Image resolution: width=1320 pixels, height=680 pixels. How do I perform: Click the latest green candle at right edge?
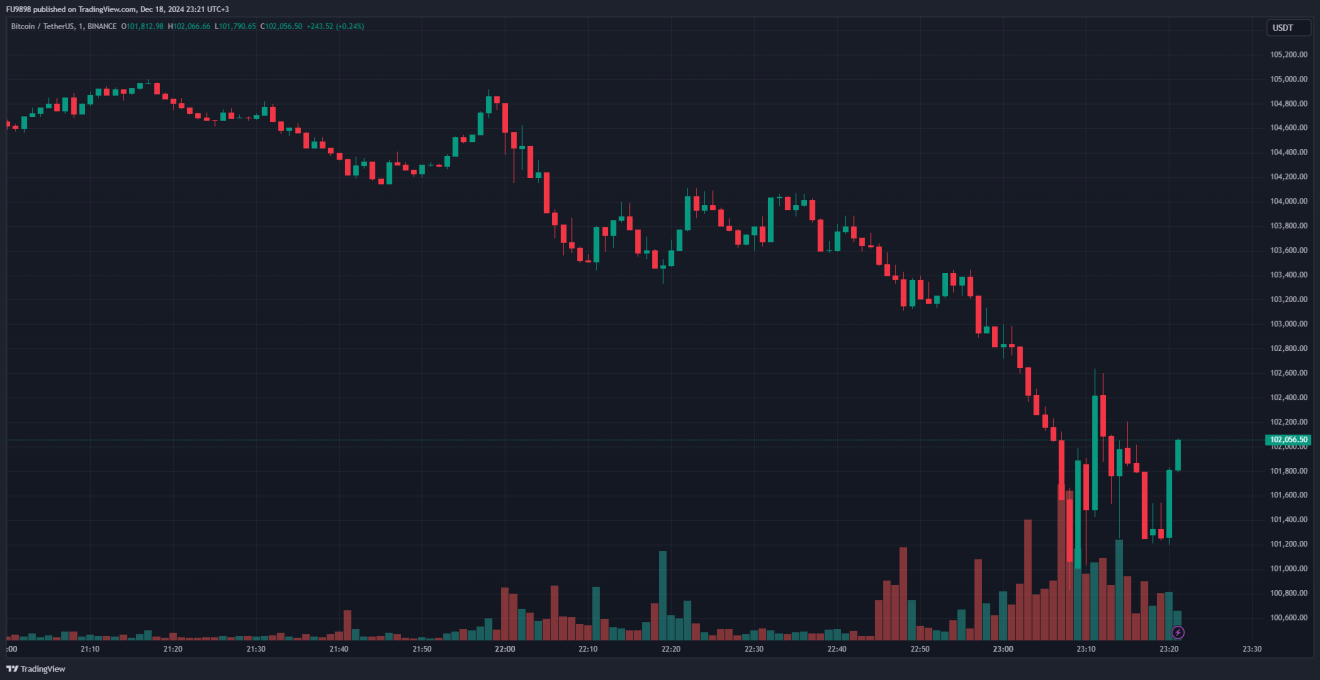coord(1178,455)
